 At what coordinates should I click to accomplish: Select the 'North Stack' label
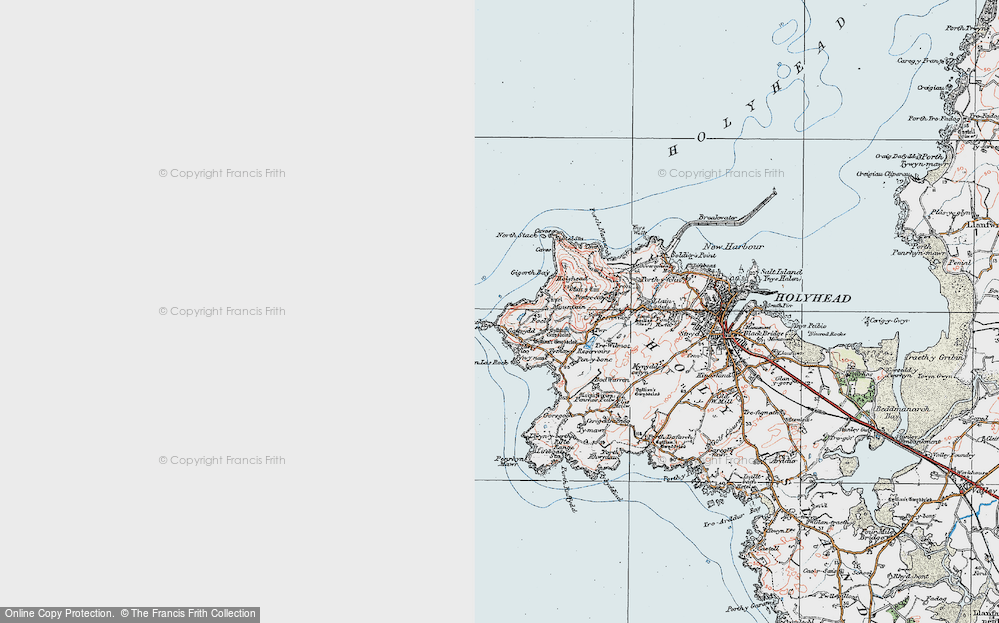[x=517, y=236]
